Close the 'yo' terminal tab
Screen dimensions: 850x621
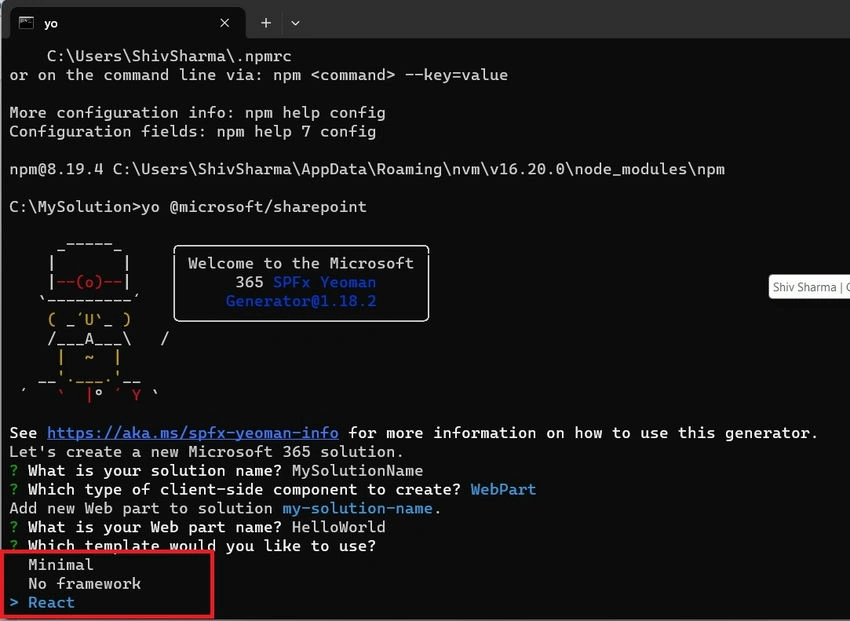pos(225,23)
